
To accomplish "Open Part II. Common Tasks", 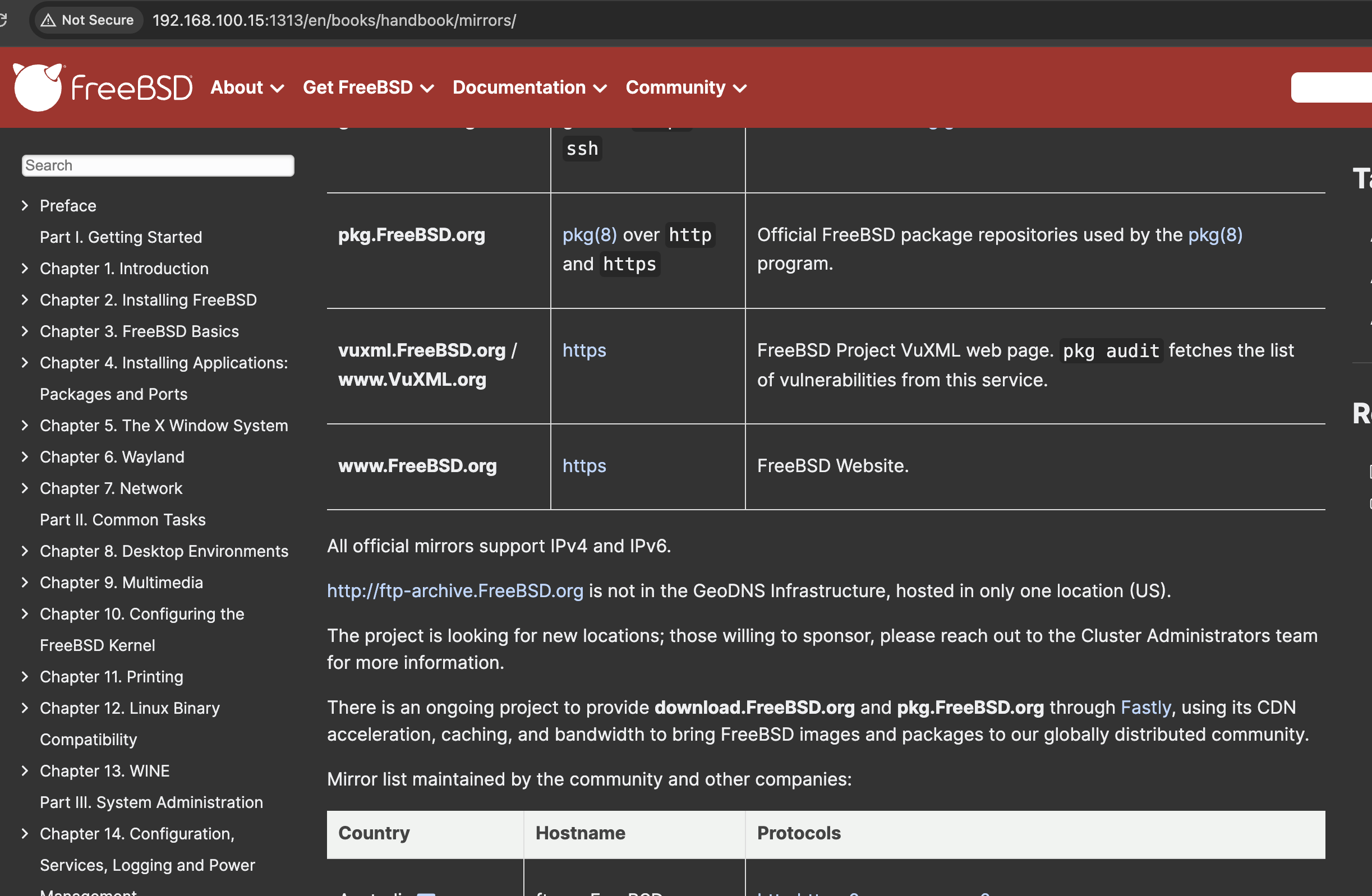I will (123, 520).
